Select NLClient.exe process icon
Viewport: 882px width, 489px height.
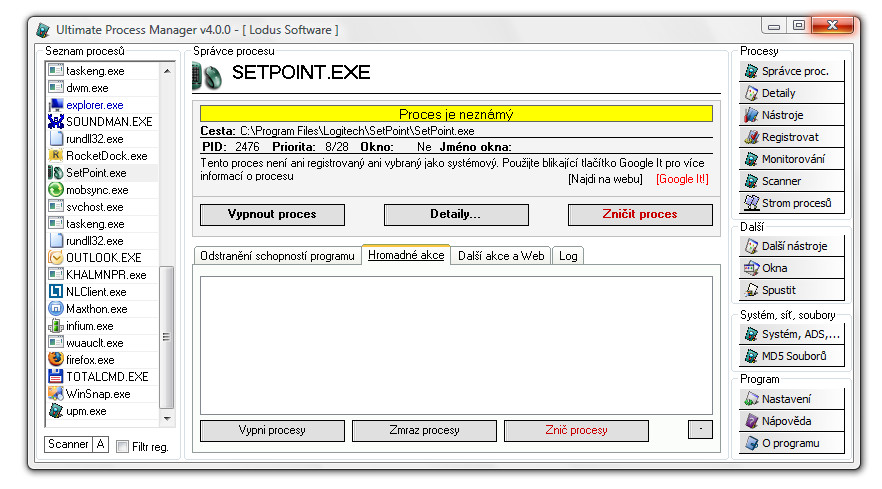click(x=56, y=291)
